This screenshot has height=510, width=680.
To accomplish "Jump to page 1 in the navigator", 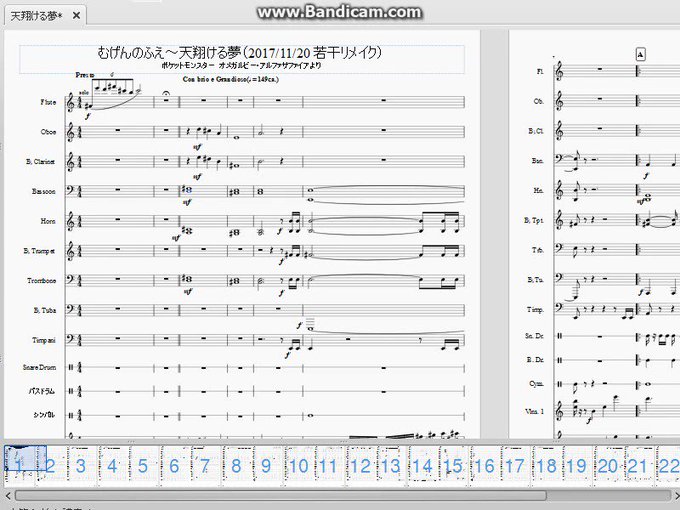I will pyautogui.click(x=20, y=465).
